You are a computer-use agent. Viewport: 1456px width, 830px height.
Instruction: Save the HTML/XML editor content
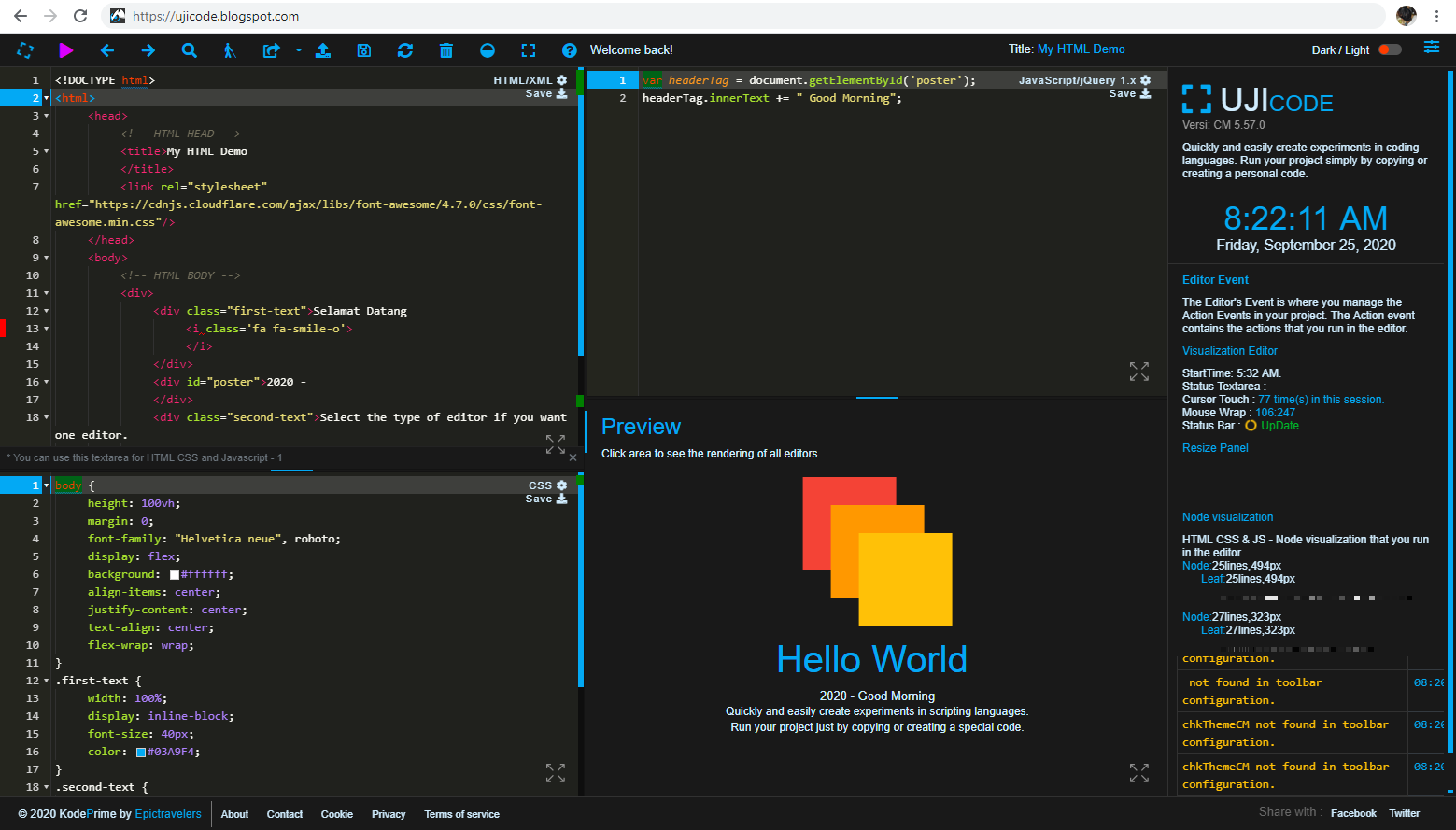coord(546,93)
